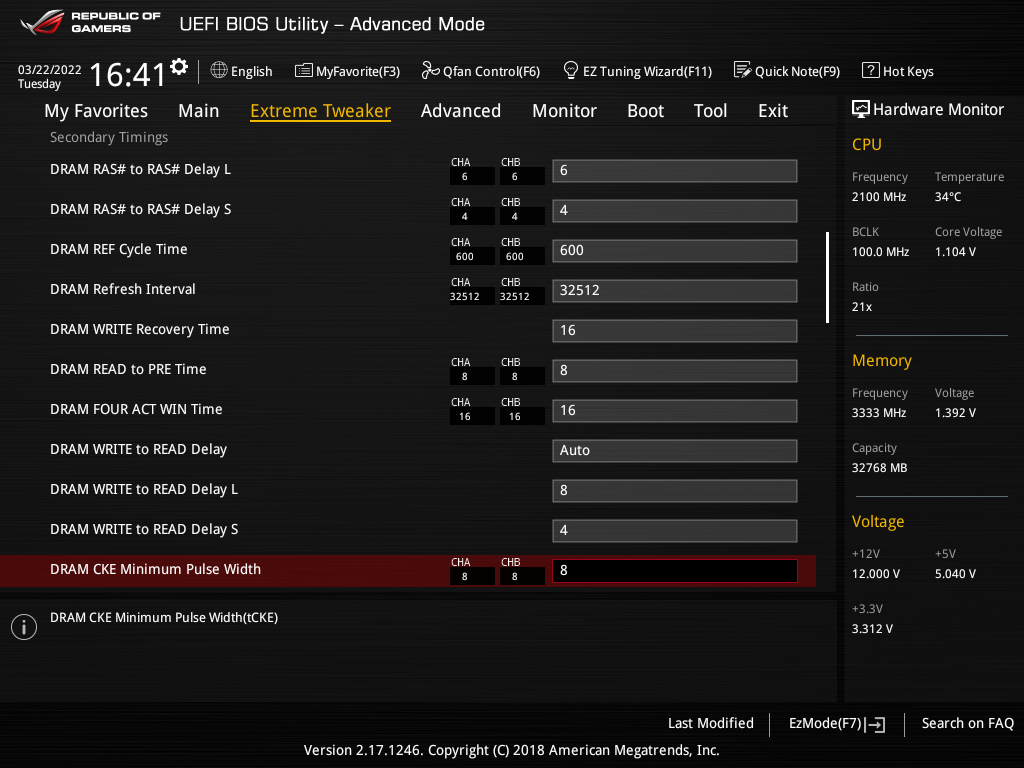
Task: Start EZ Tuning Wizard(F11)
Action: pyautogui.click(x=637, y=71)
